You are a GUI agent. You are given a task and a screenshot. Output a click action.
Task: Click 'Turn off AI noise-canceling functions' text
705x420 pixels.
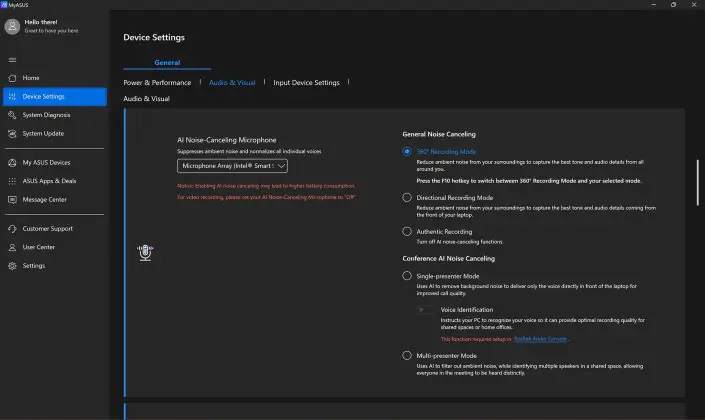coord(460,242)
